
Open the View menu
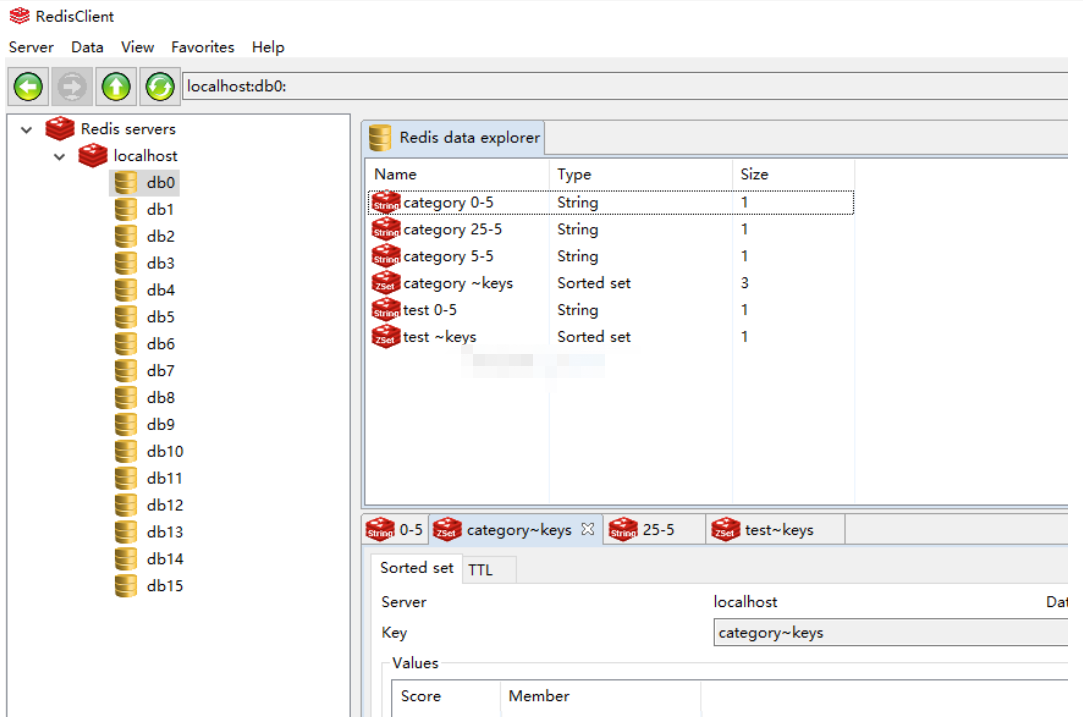[x=137, y=47]
